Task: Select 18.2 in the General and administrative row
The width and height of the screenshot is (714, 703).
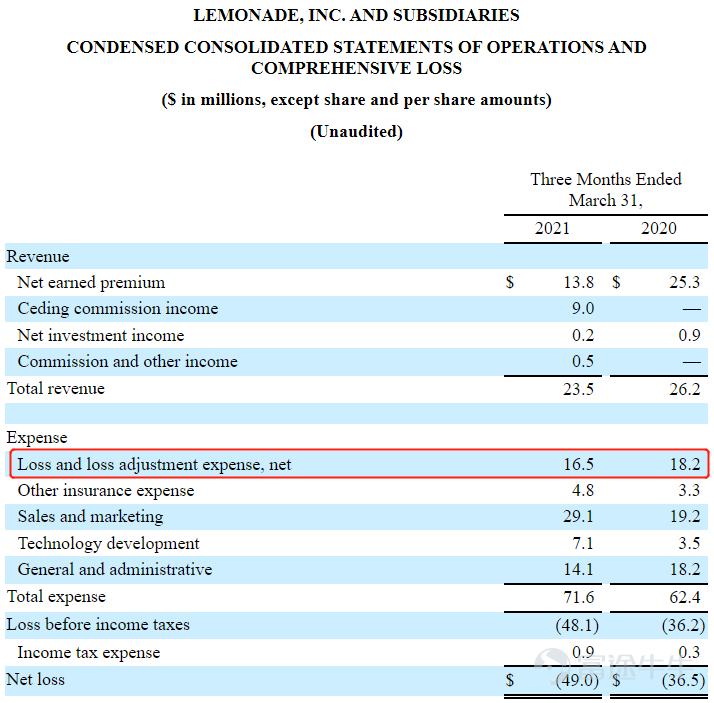Action: 685,570
